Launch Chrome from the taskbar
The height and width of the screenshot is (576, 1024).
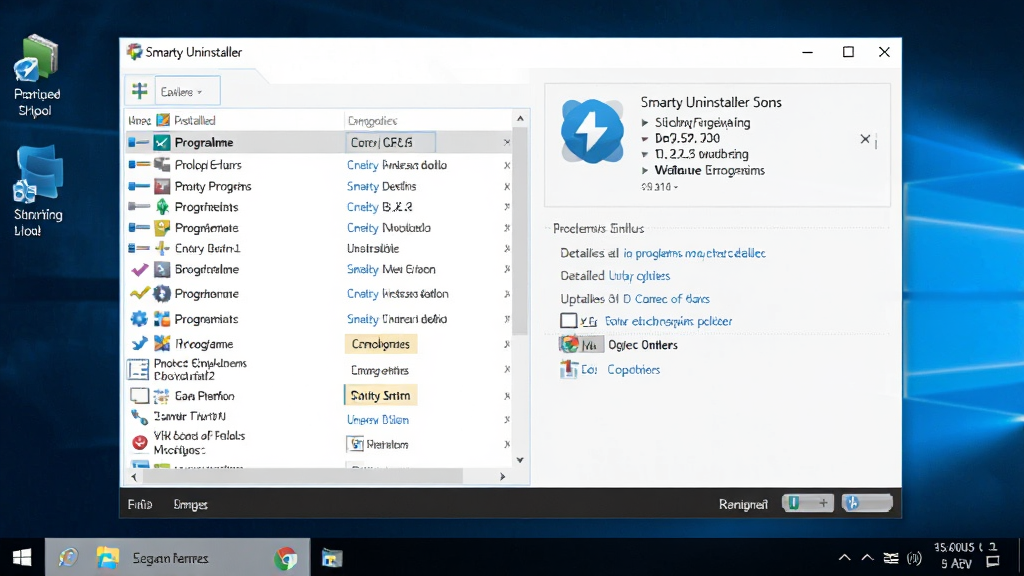(x=285, y=558)
